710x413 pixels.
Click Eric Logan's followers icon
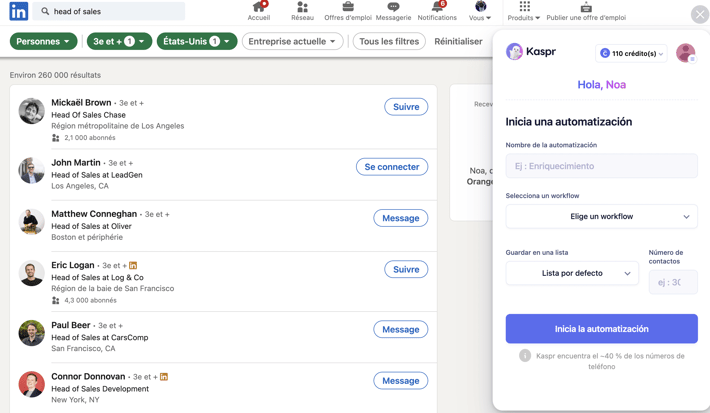[x=56, y=300]
